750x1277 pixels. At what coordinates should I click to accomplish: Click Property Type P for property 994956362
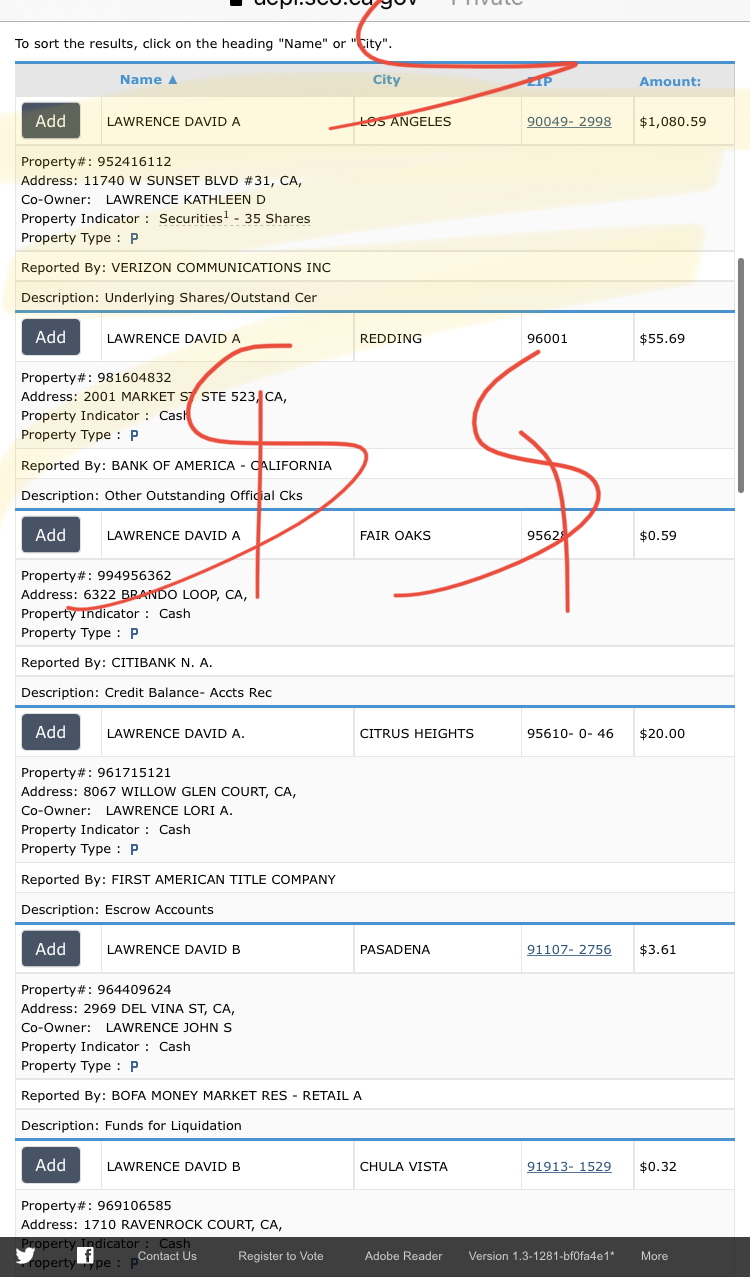(x=134, y=633)
